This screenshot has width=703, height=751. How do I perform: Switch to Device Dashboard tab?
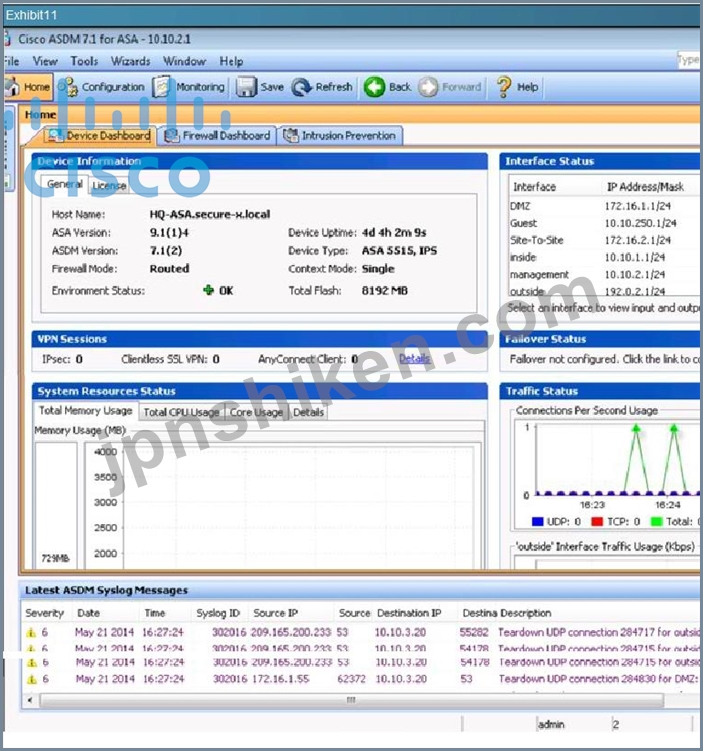tap(100, 136)
